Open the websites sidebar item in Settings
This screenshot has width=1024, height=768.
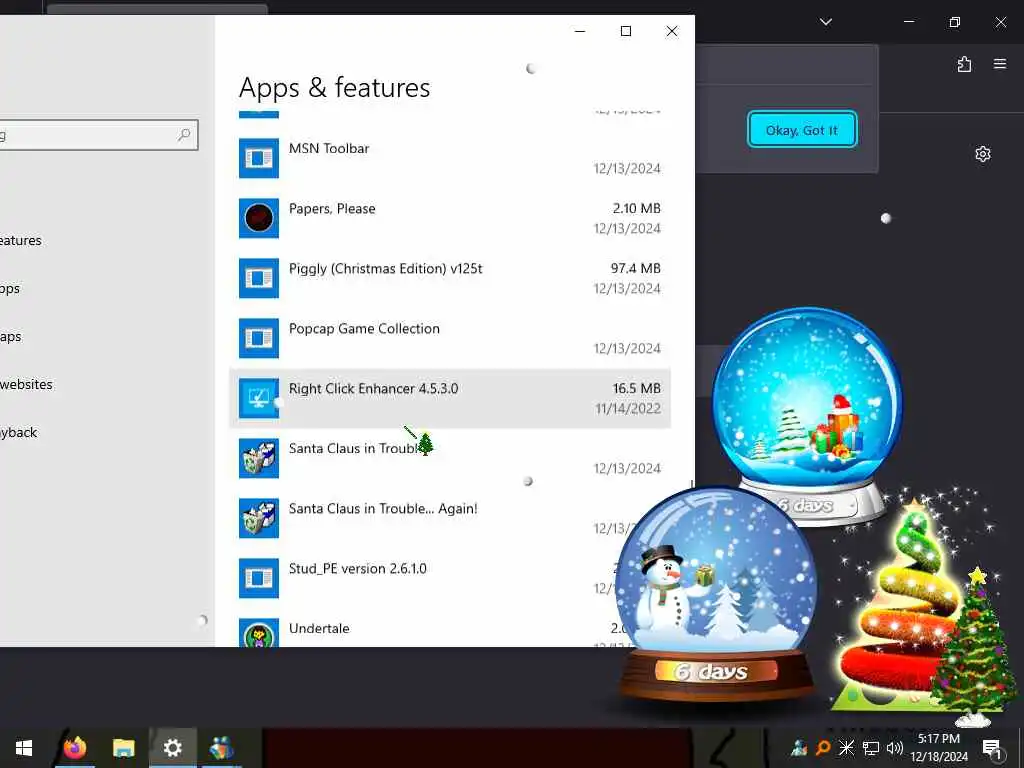click(26, 385)
